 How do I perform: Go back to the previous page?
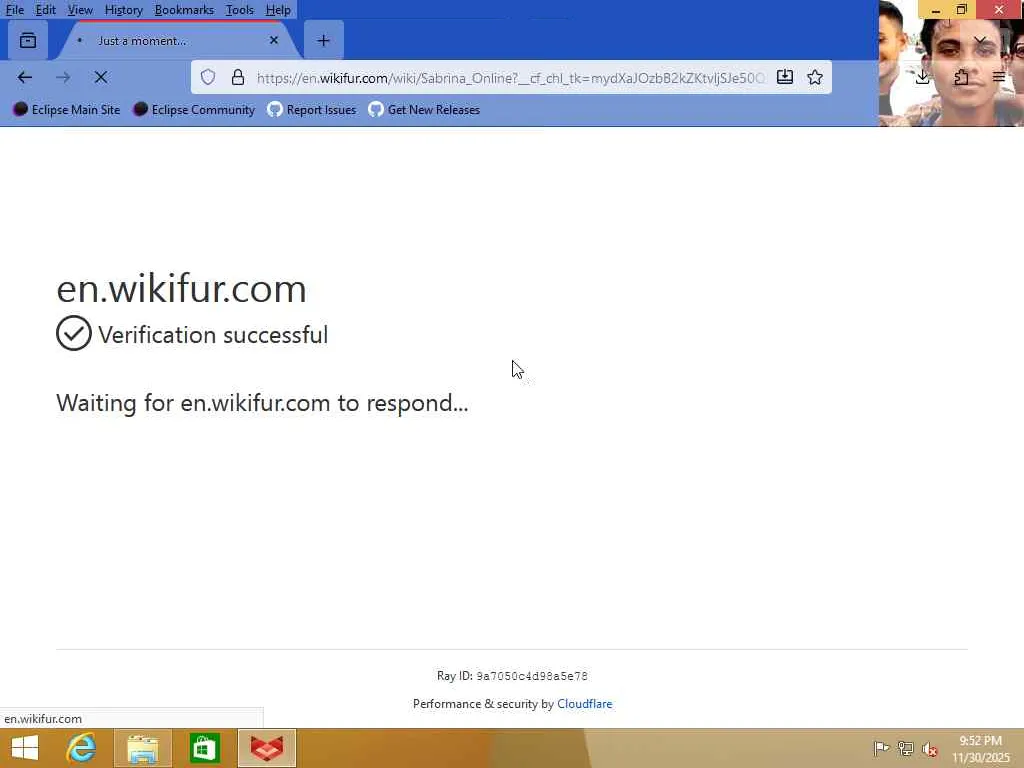(25, 78)
